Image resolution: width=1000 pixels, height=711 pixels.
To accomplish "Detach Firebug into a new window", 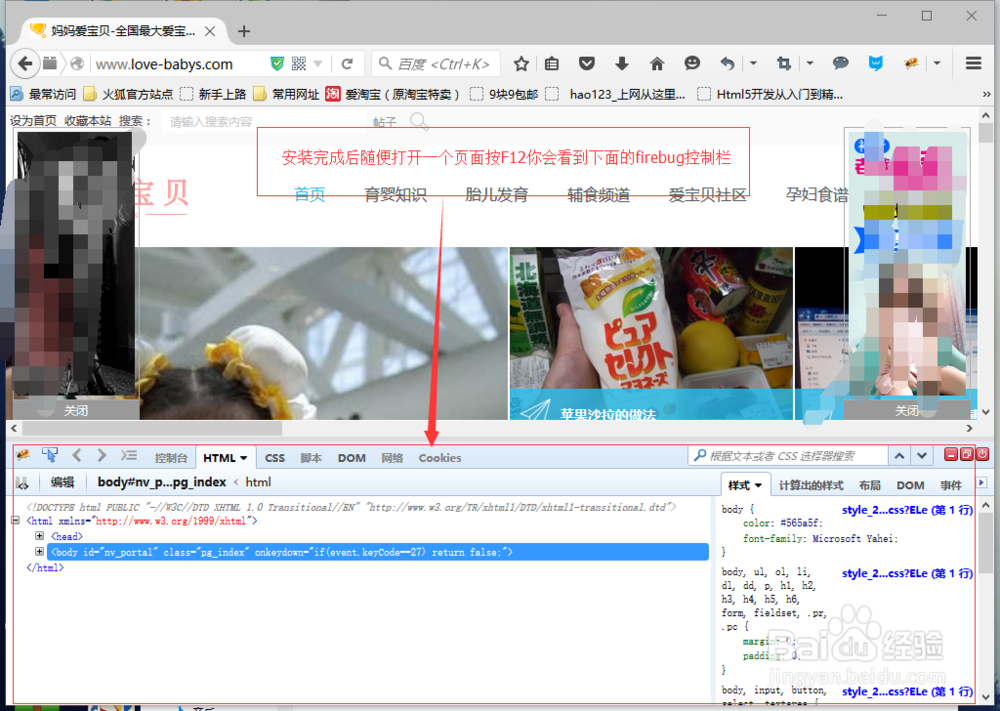I will (966, 454).
